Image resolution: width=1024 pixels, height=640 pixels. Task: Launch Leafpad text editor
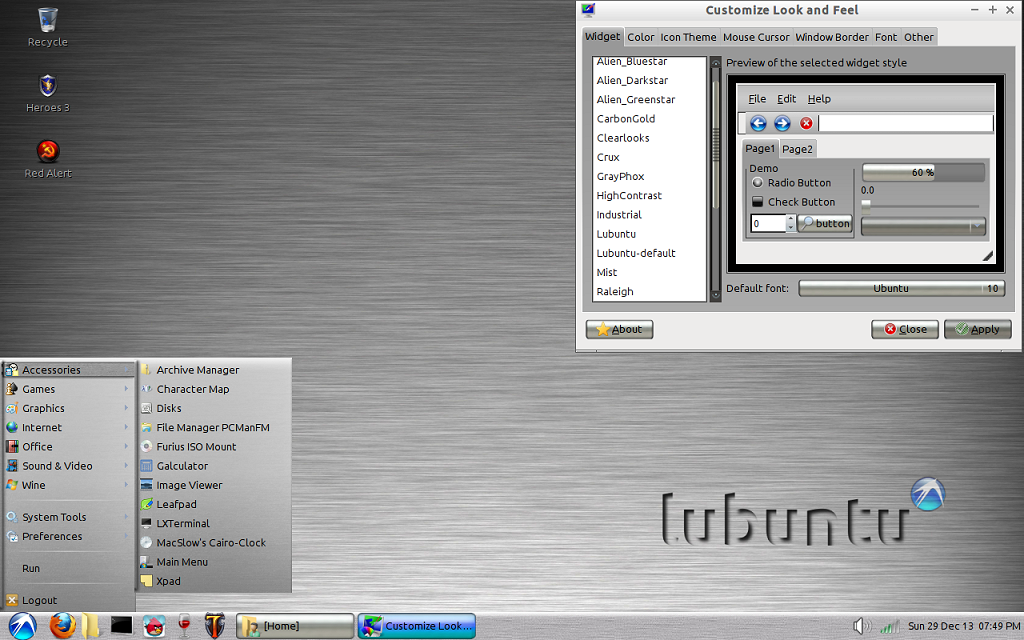coord(214,504)
